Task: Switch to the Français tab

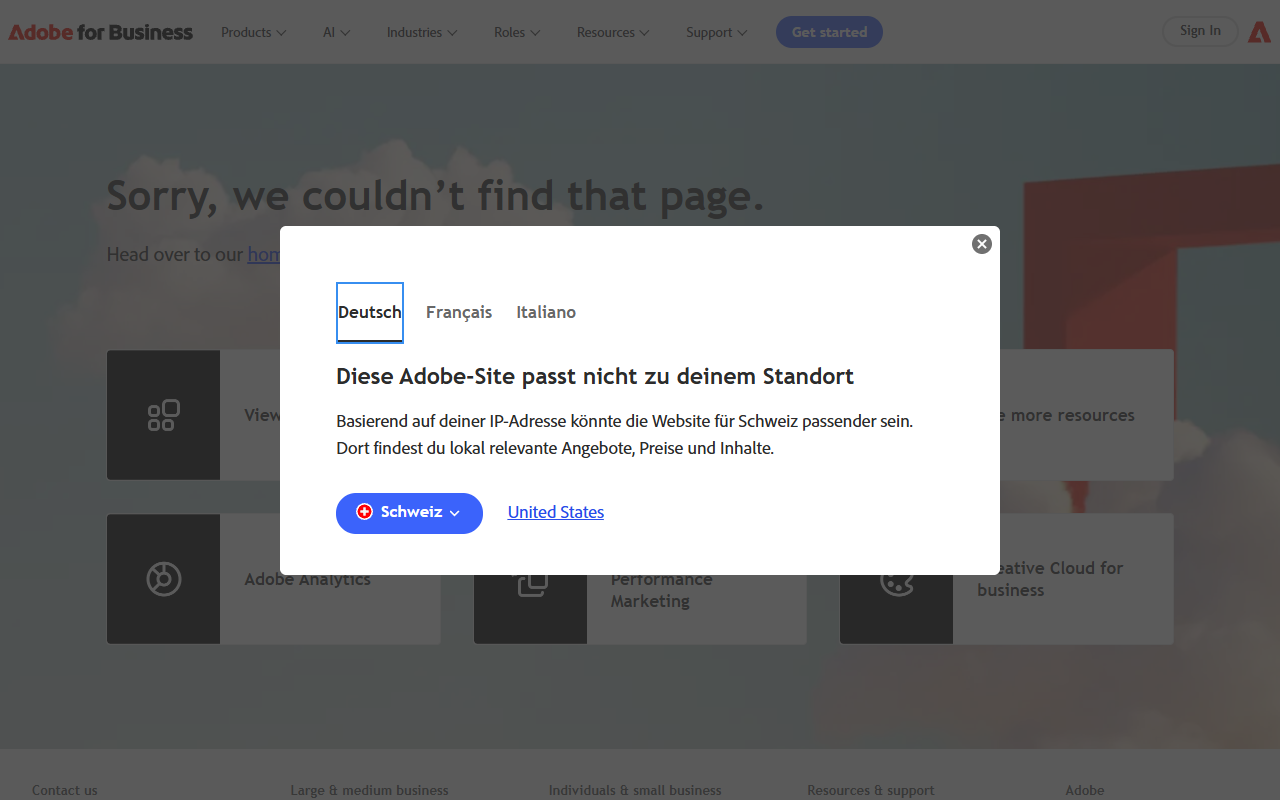Action: click(459, 312)
